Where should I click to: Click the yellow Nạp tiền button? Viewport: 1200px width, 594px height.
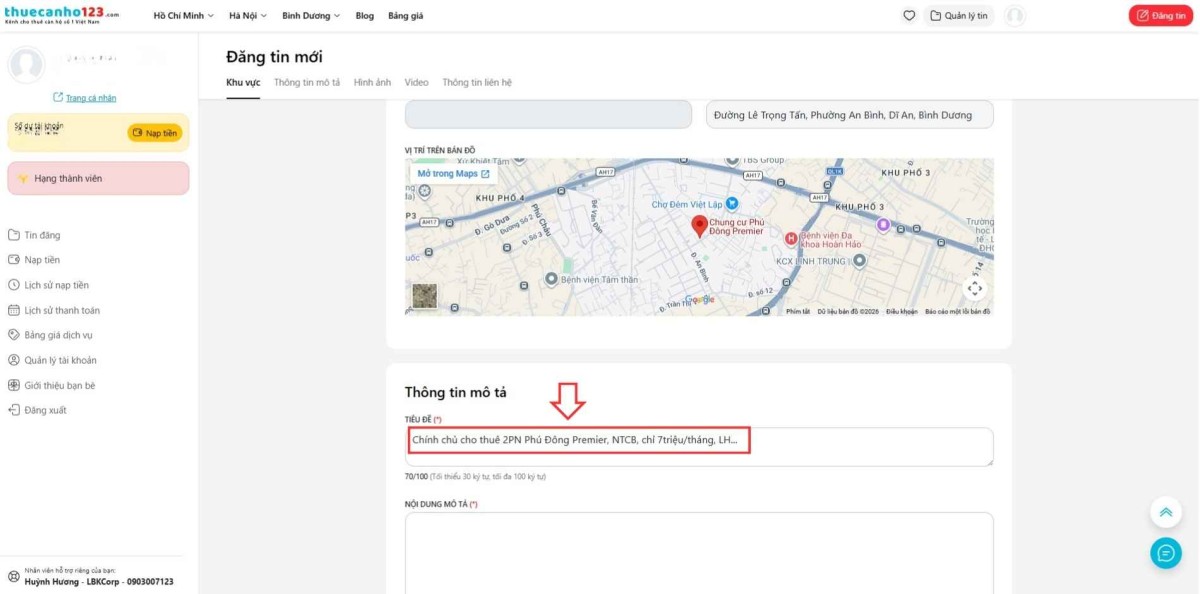(x=154, y=133)
